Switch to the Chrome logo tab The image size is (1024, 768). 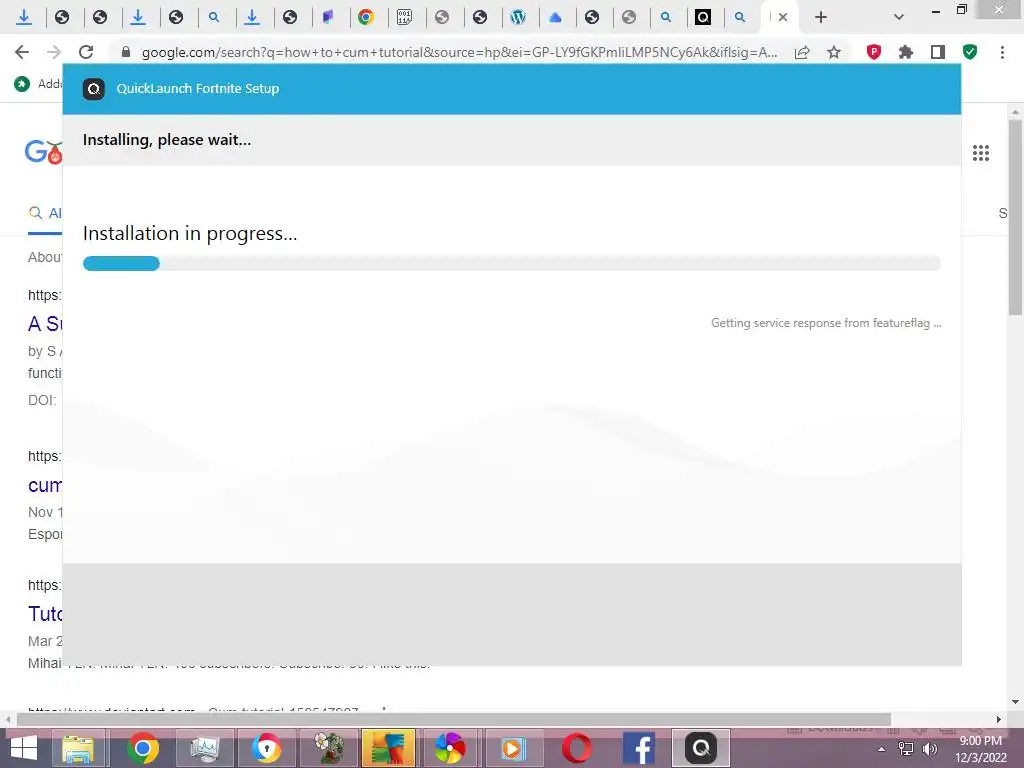click(366, 17)
